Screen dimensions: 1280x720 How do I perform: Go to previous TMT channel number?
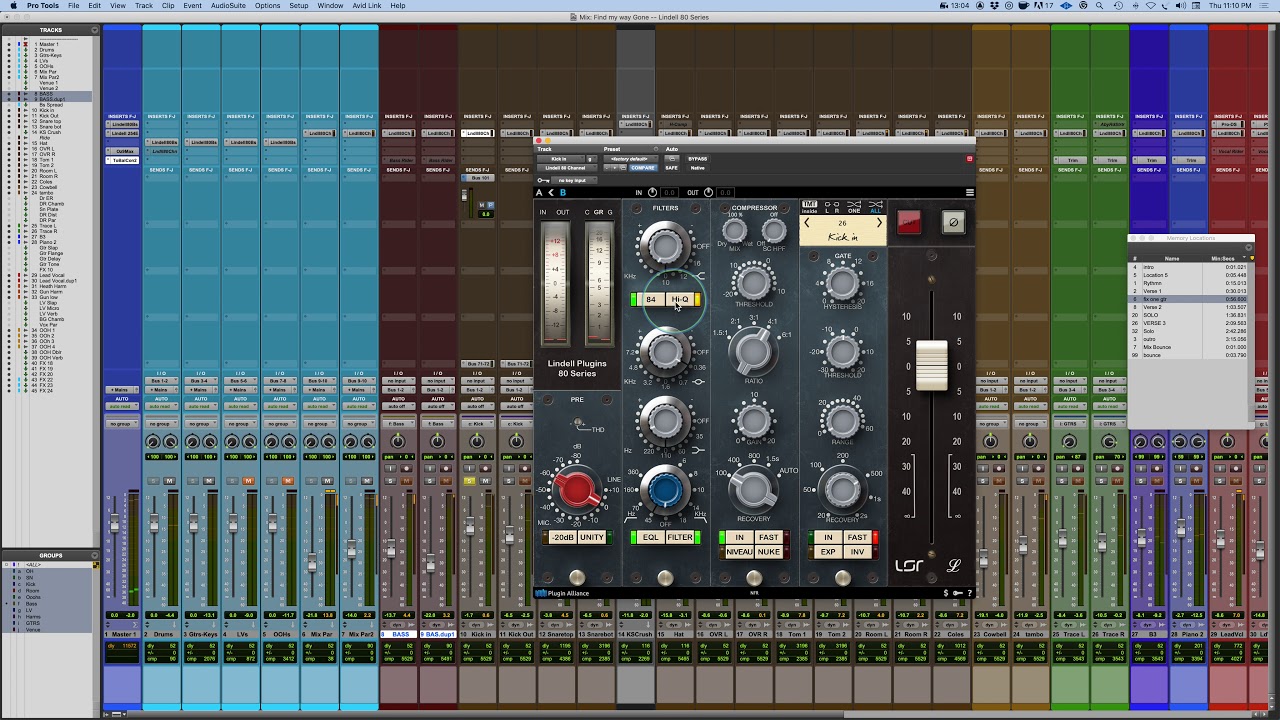coord(807,223)
